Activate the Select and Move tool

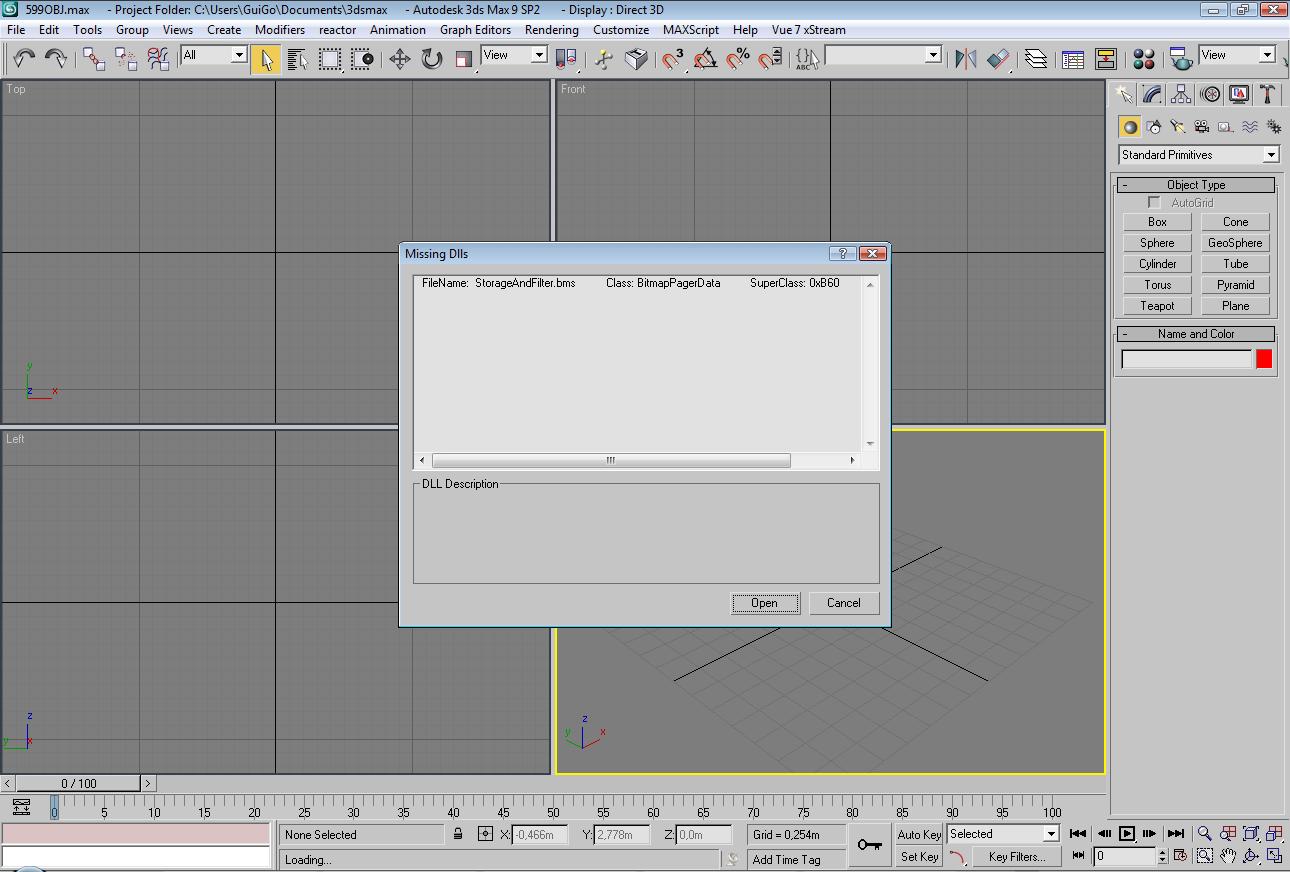click(400, 59)
